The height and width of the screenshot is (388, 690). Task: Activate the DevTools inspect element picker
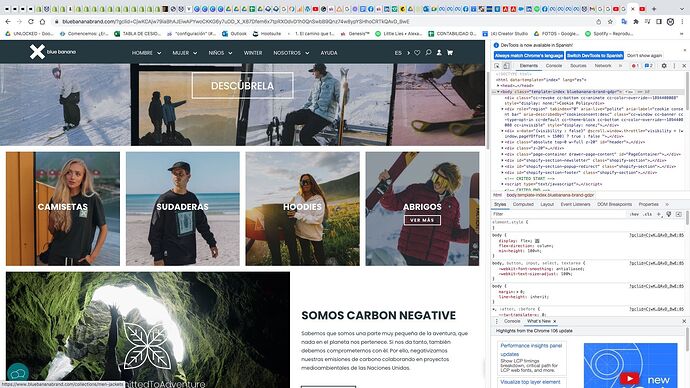pyautogui.click(x=497, y=66)
